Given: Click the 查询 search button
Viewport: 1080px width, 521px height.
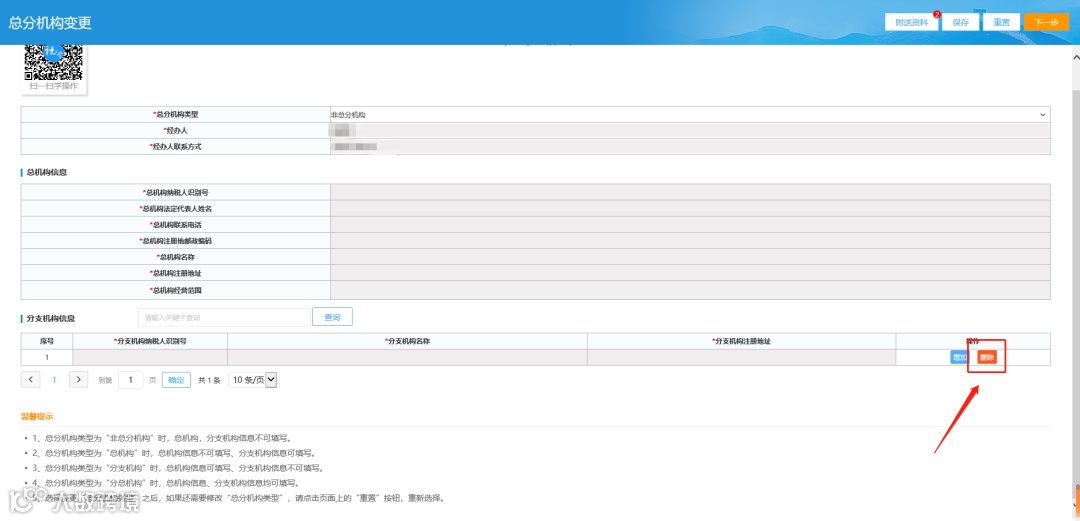Looking at the screenshot, I should [333, 317].
